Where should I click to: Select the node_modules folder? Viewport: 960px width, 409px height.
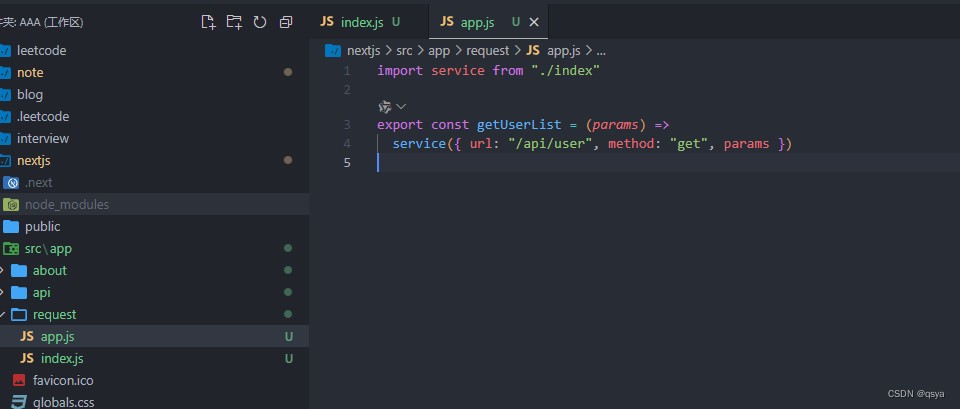[x=66, y=204]
